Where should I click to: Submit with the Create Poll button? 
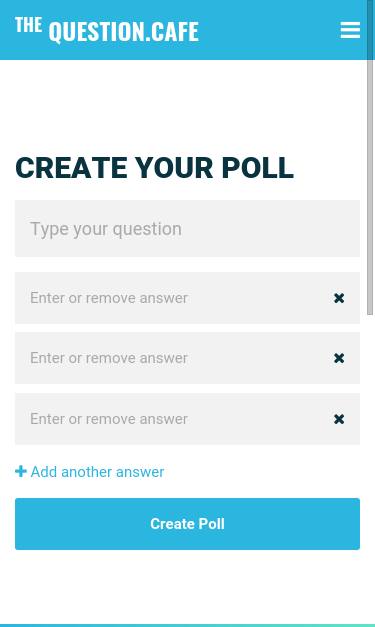pos(188,524)
